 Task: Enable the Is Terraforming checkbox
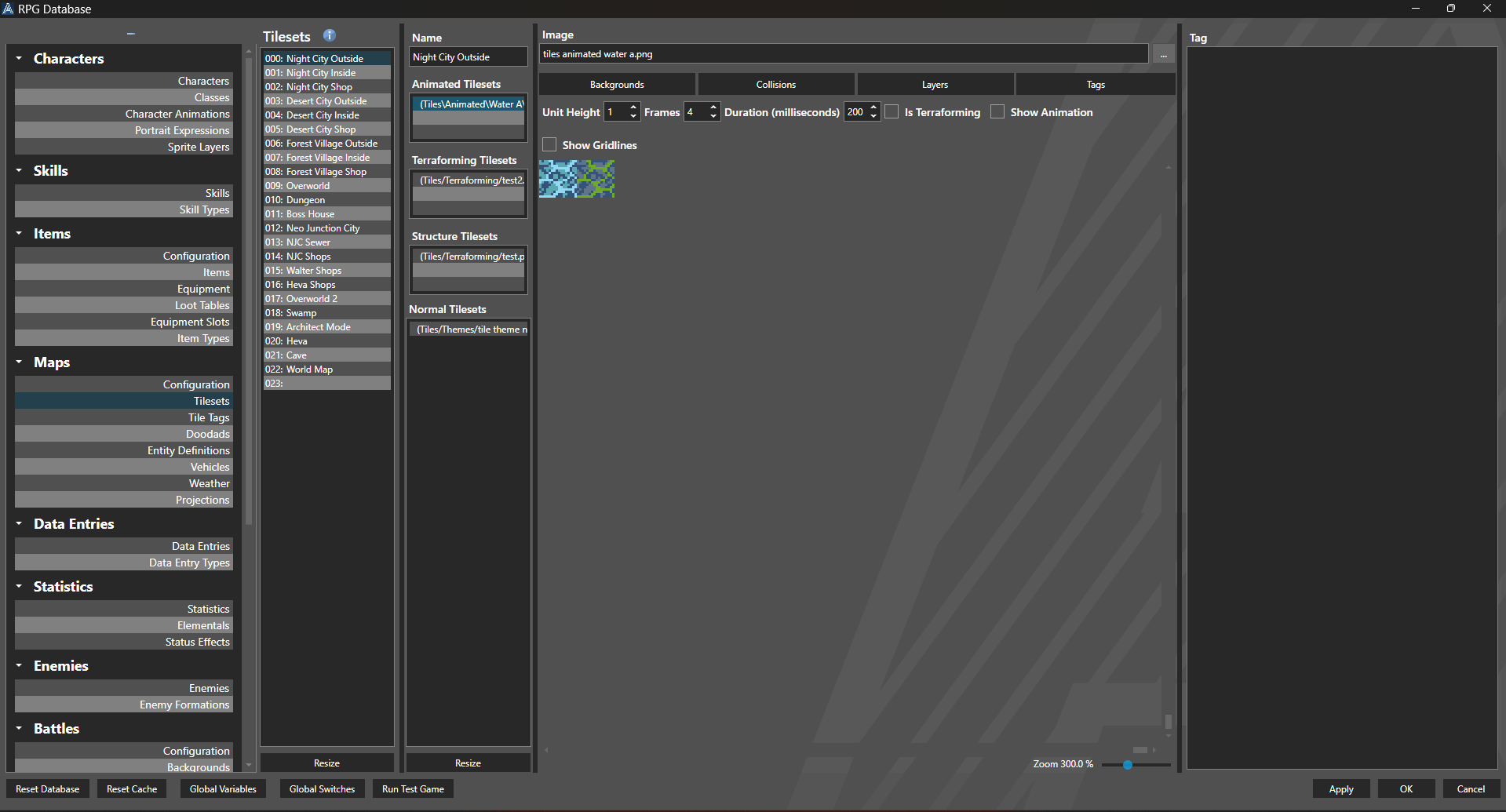click(x=892, y=112)
